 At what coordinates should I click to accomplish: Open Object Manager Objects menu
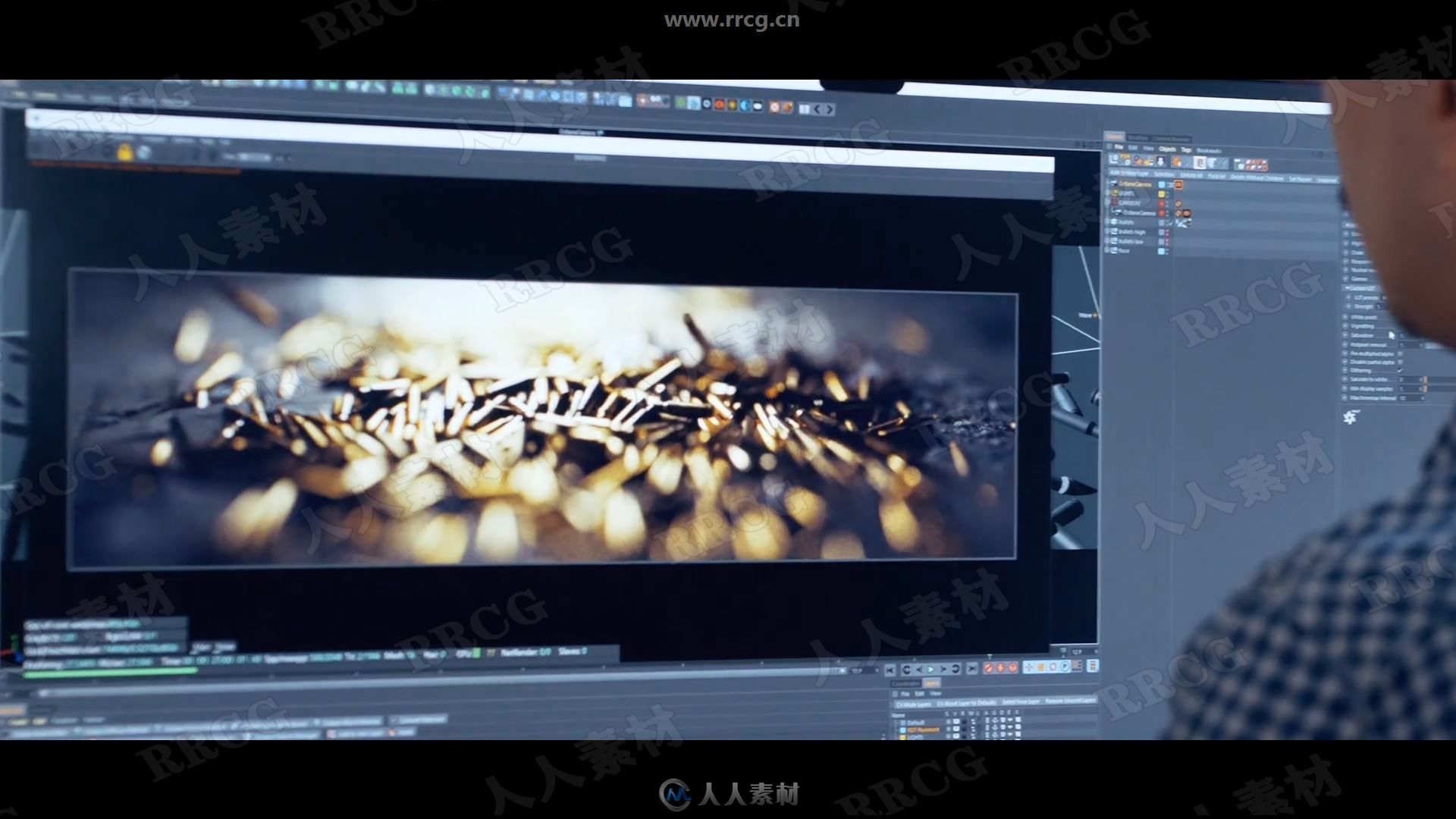click(1167, 149)
